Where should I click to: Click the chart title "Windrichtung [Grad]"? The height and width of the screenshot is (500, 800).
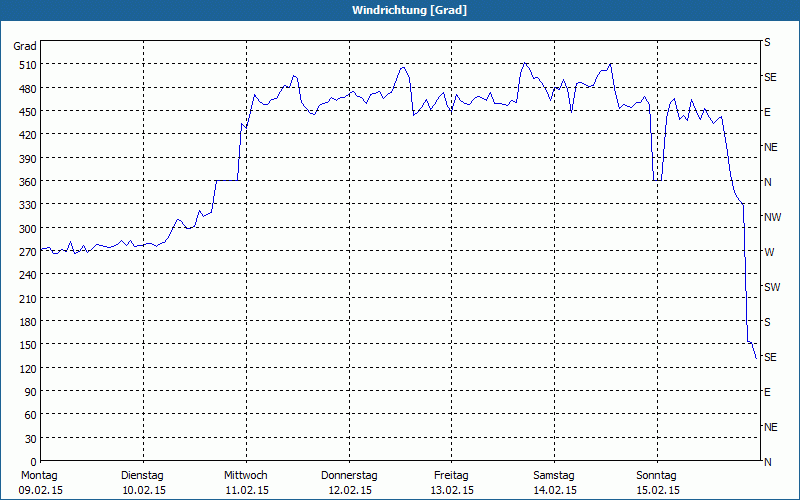pos(409,10)
